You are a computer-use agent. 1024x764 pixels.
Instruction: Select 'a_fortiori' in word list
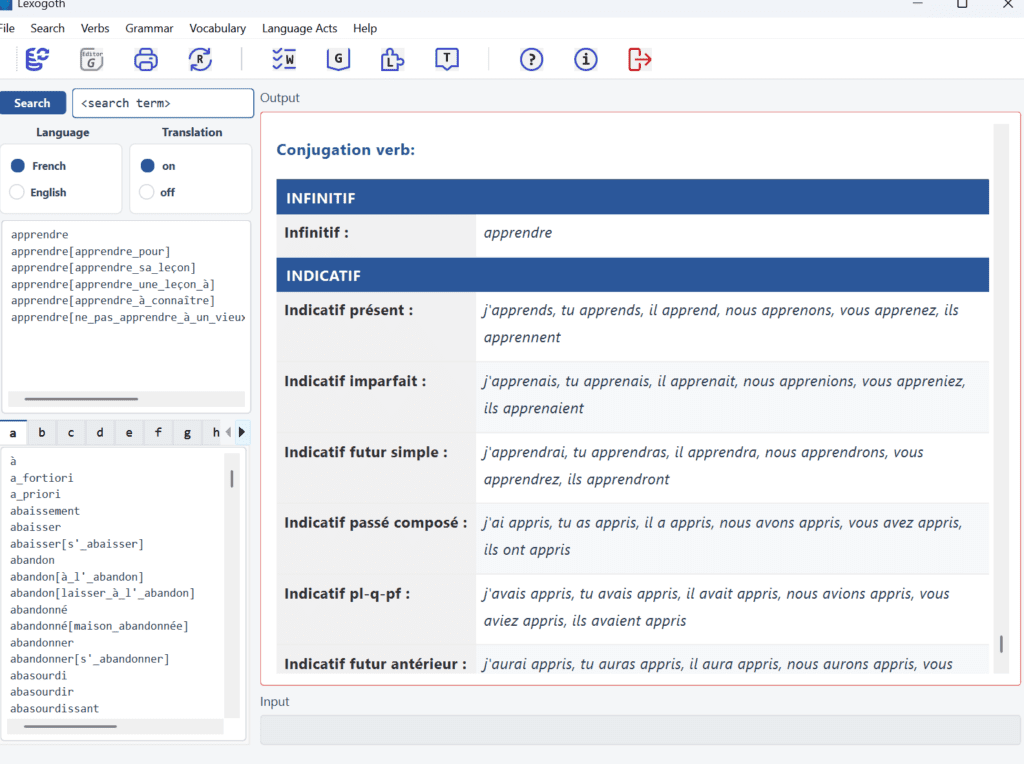click(42, 478)
